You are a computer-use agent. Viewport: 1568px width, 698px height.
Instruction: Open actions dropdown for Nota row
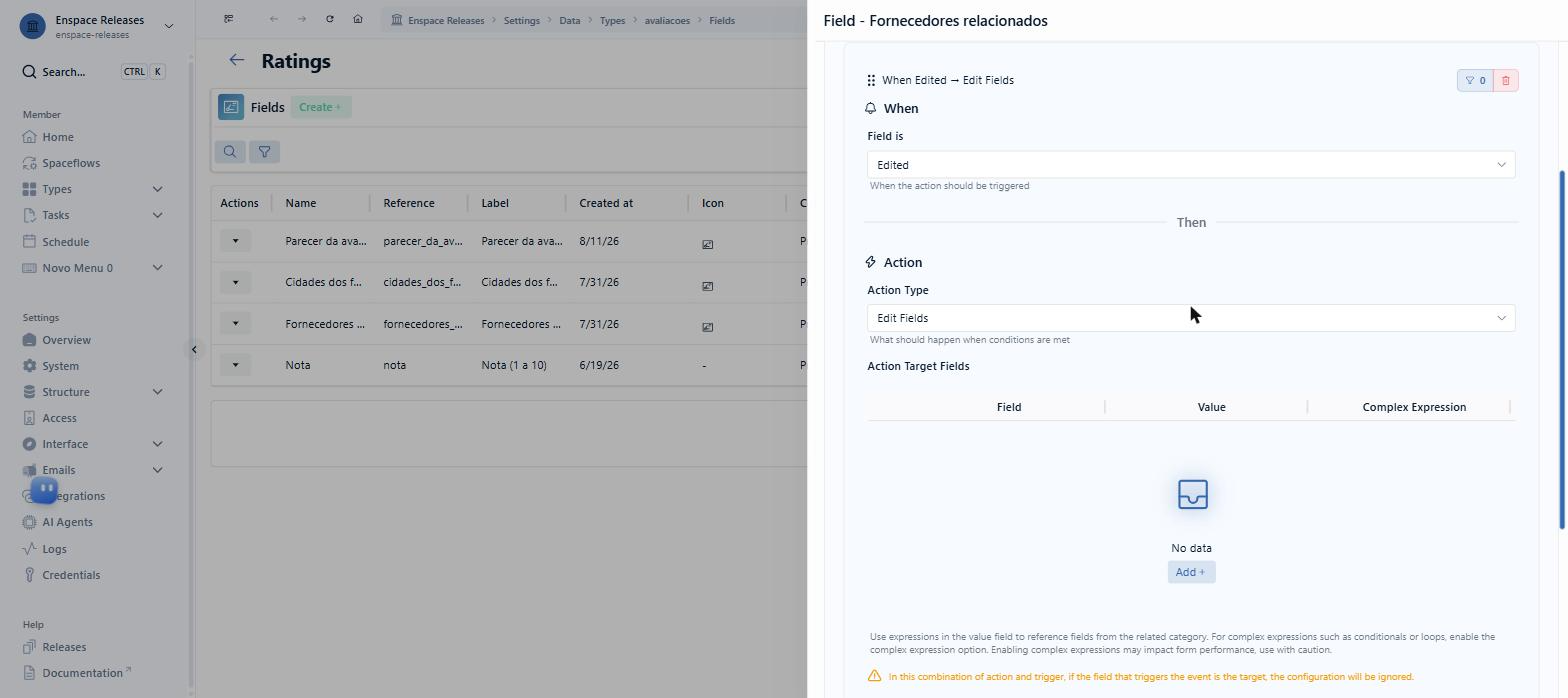tap(235, 365)
